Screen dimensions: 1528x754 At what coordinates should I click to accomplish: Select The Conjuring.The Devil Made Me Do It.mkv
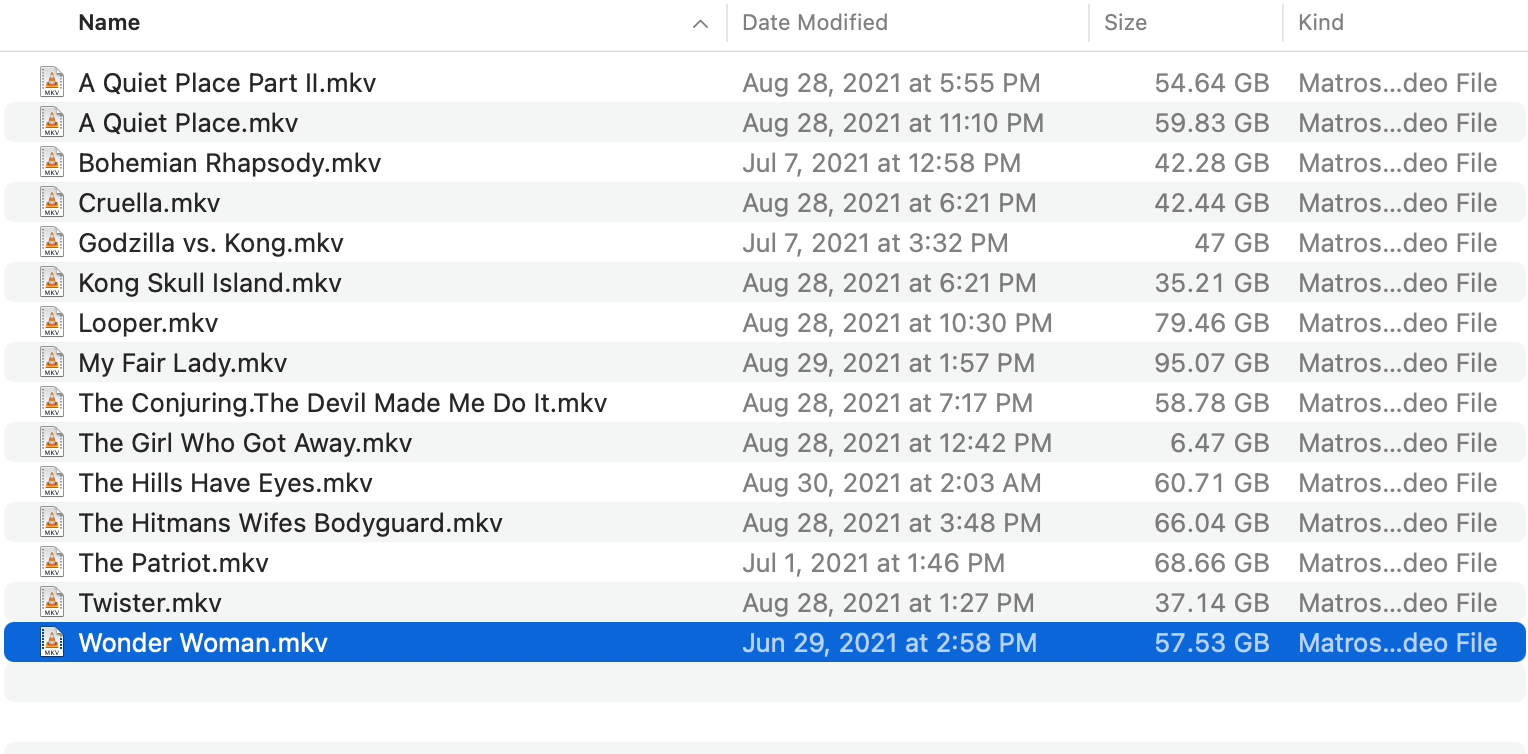click(x=342, y=403)
